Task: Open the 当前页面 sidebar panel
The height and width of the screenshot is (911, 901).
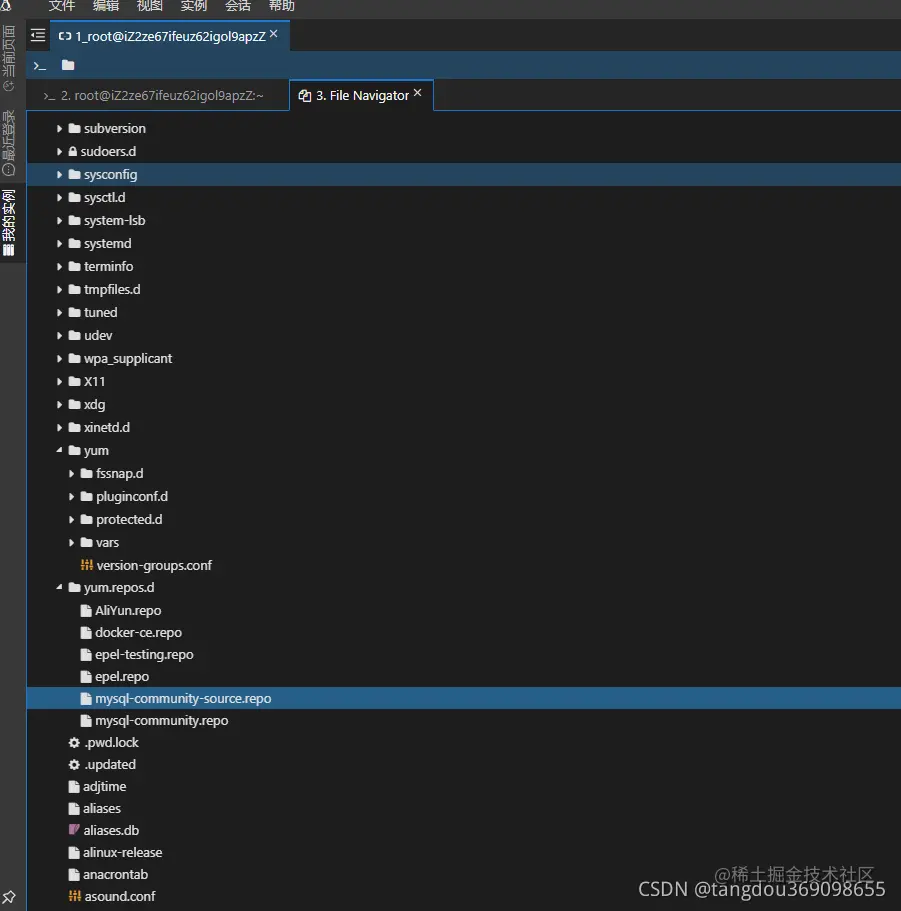Action: [9, 57]
